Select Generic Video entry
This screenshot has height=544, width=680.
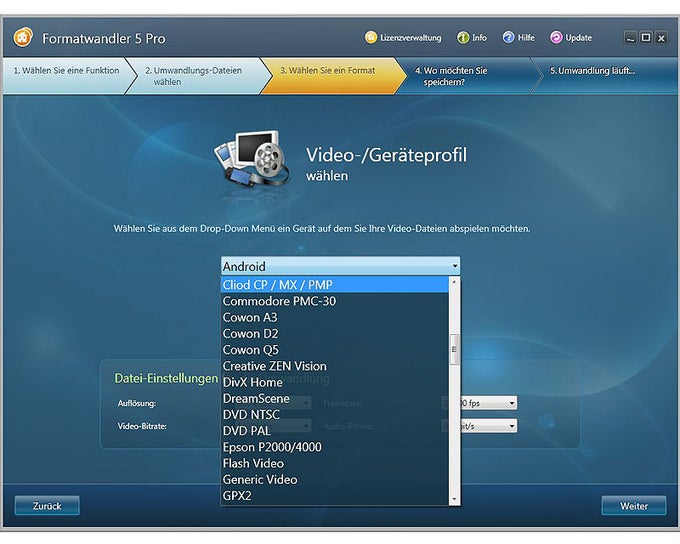pyautogui.click(x=335, y=480)
